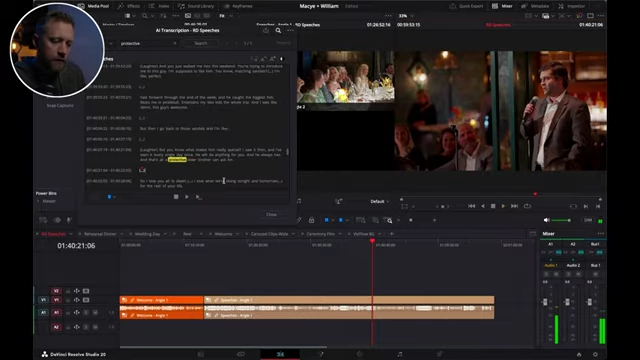
Task: Select the Rehearsal Dinner timeline tab
Action: click(x=100, y=234)
